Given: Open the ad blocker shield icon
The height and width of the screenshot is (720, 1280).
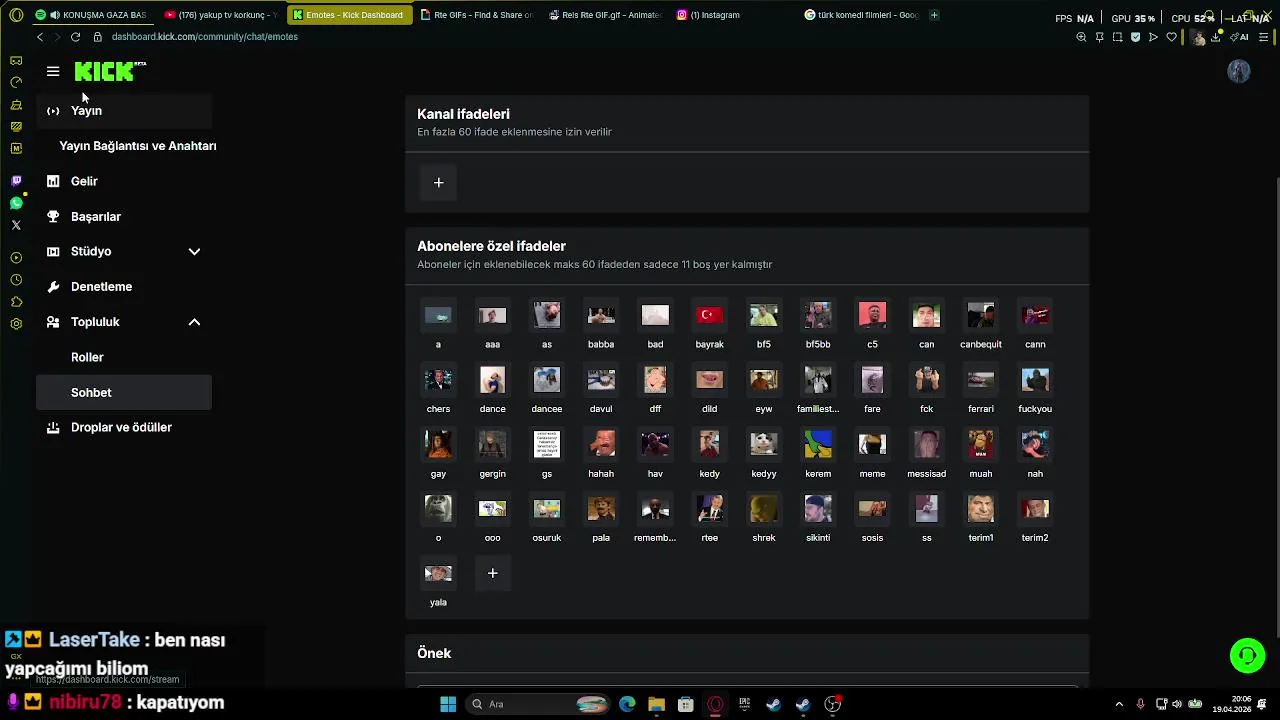Looking at the screenshot, I should [x=1135, y=37].
